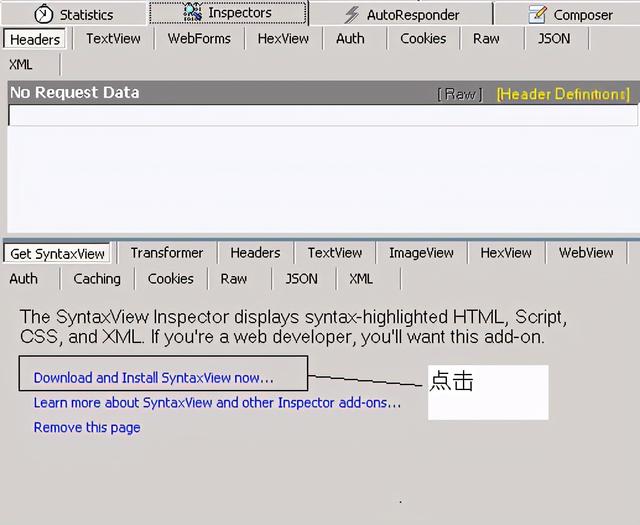
Task: Click the Statistics stopwatch icon
Action: [x=44, y=15]
